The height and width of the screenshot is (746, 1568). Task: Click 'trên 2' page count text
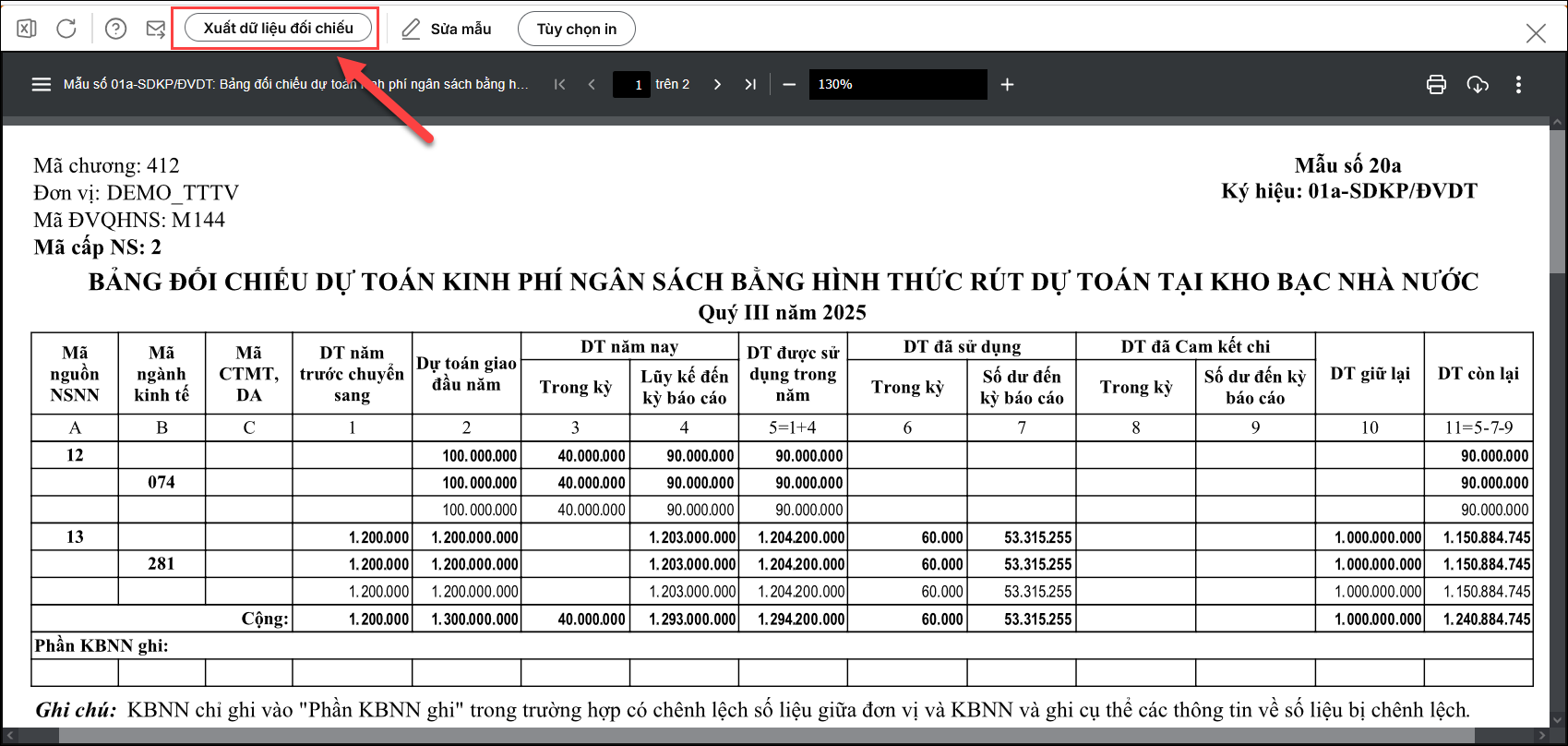click(673, 84)
